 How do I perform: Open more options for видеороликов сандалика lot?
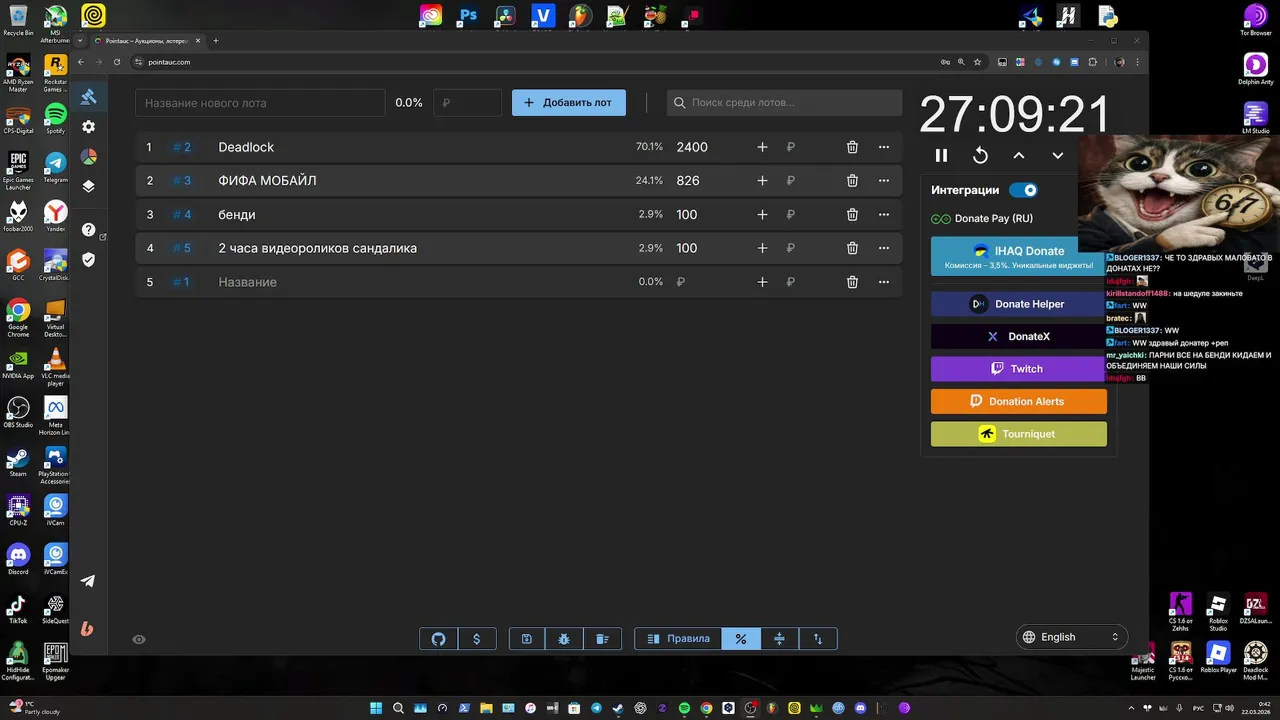coord(884,248)
